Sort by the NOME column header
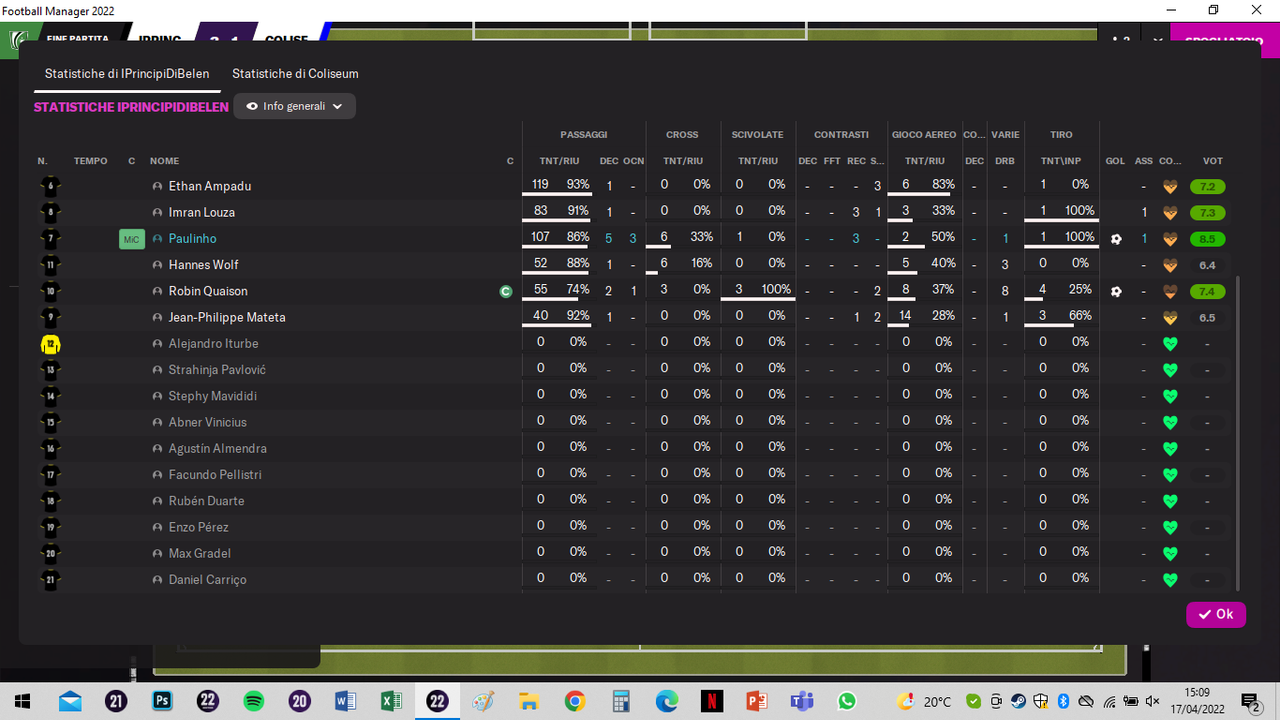 [x=164, y=161]
